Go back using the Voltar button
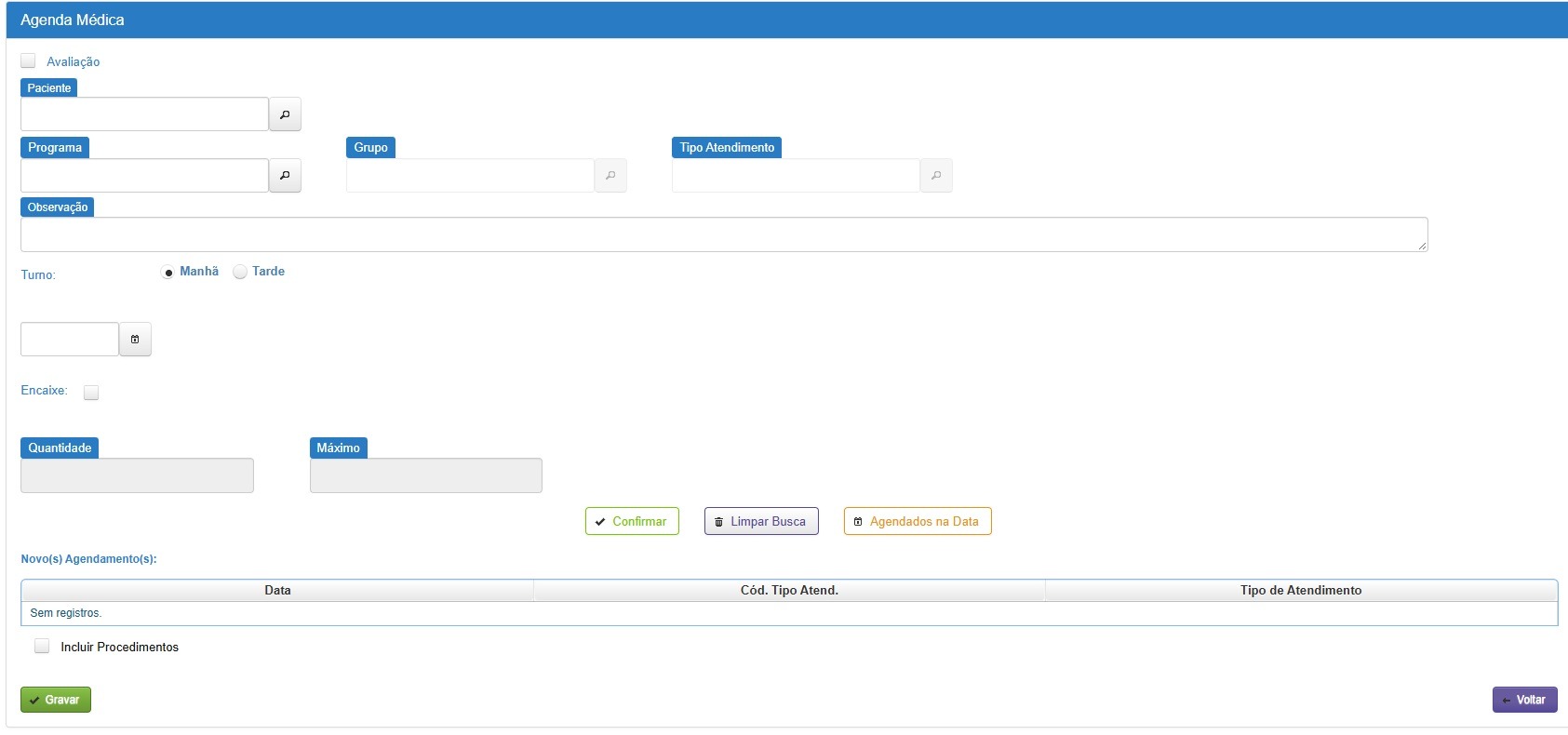Image resolution: width=1568 pixels, height=735 pixels. pos(1525,700)
